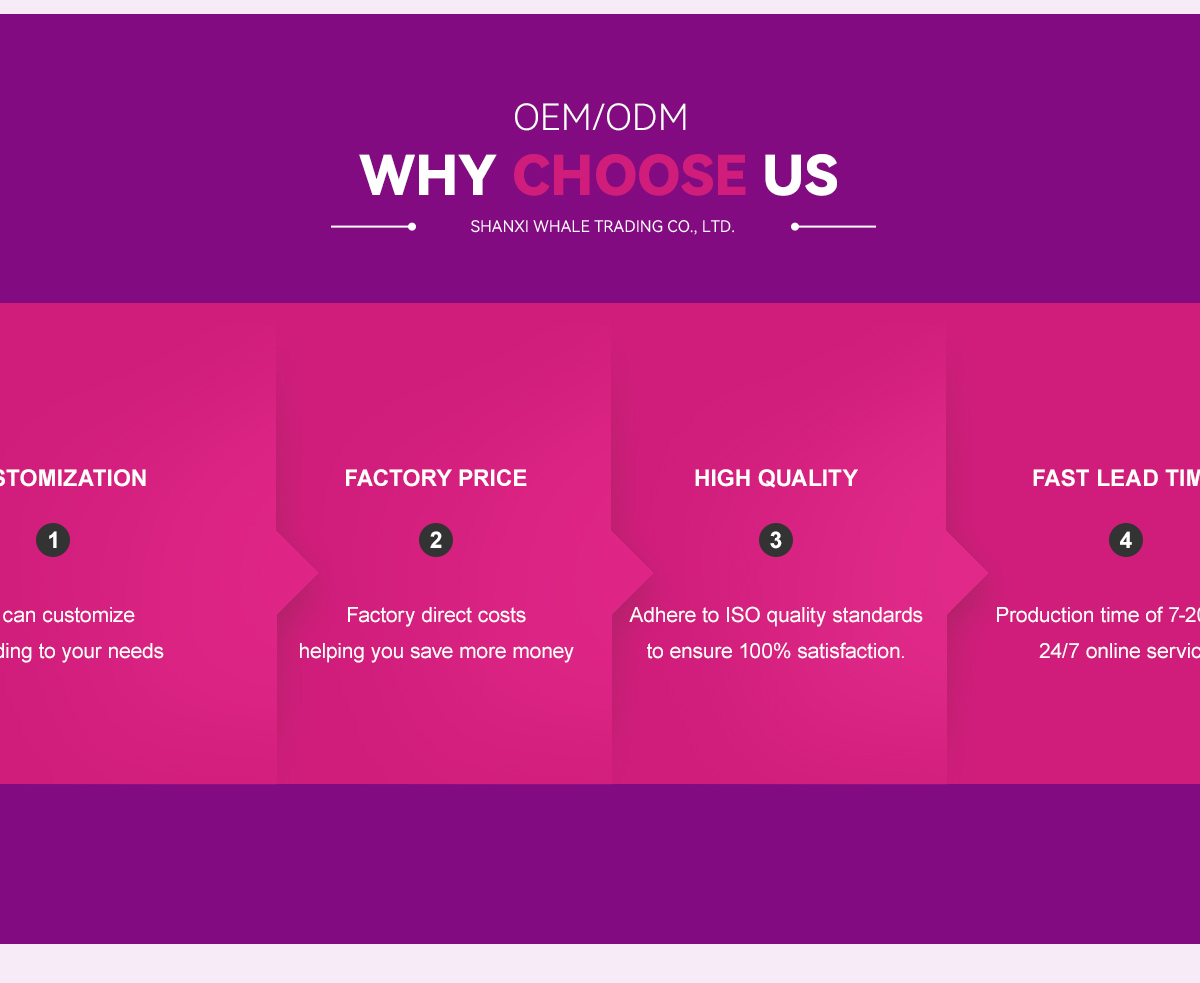Click the word WHY in the headline
The height and width of the screenshot is (983, 1200).
click(x=428, y=176)
